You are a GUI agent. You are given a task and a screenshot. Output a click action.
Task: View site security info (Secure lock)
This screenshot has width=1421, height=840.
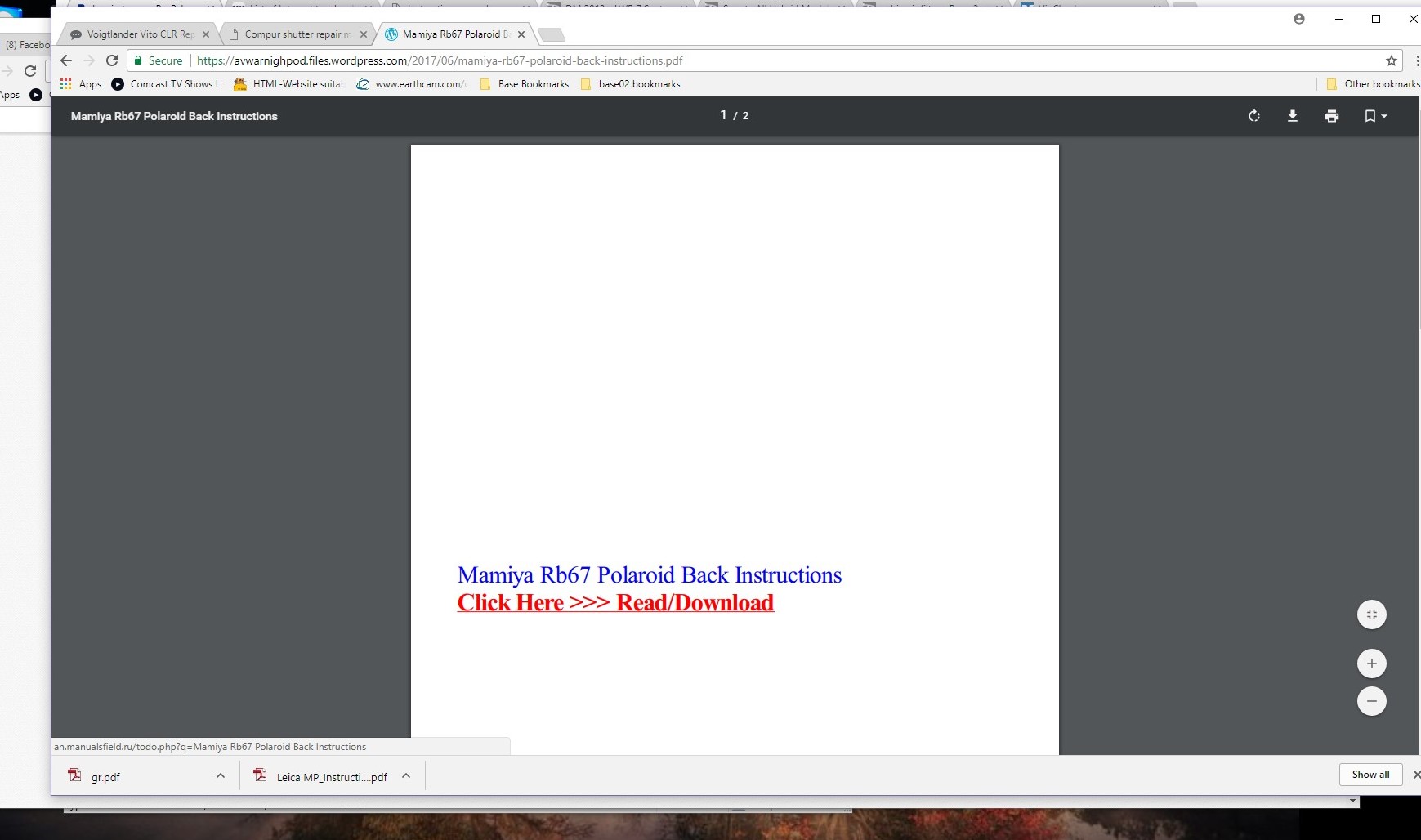click(x=159, y=60)
